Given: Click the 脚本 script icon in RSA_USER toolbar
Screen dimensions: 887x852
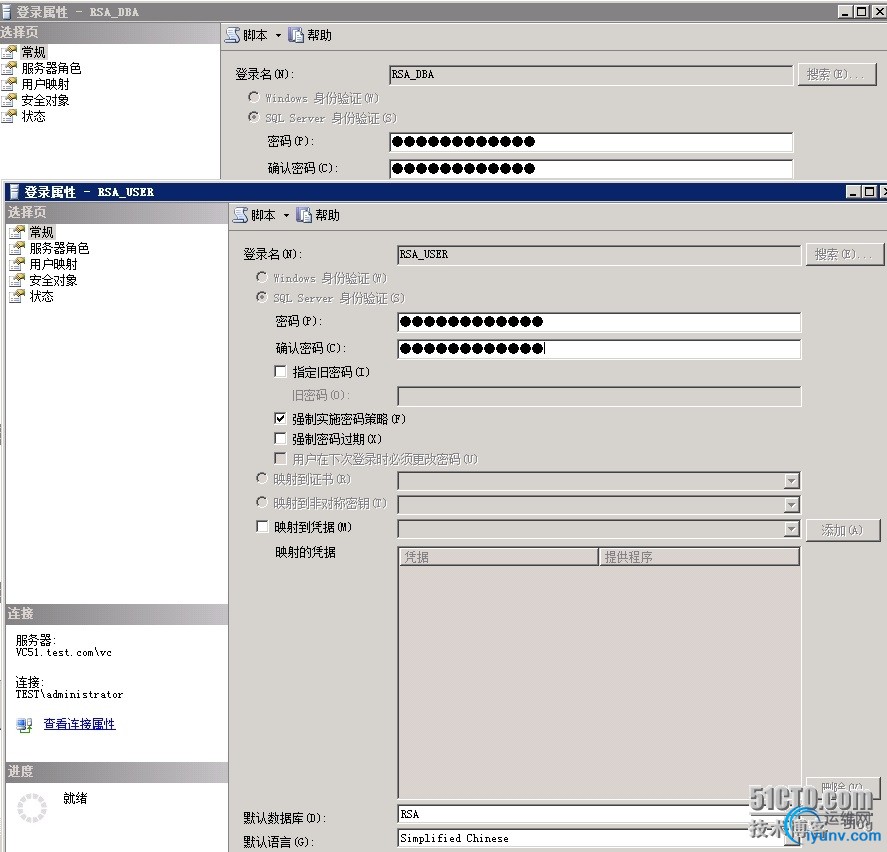Looking at the screenshot, I should pyautogui.click(x=241, y=215).
